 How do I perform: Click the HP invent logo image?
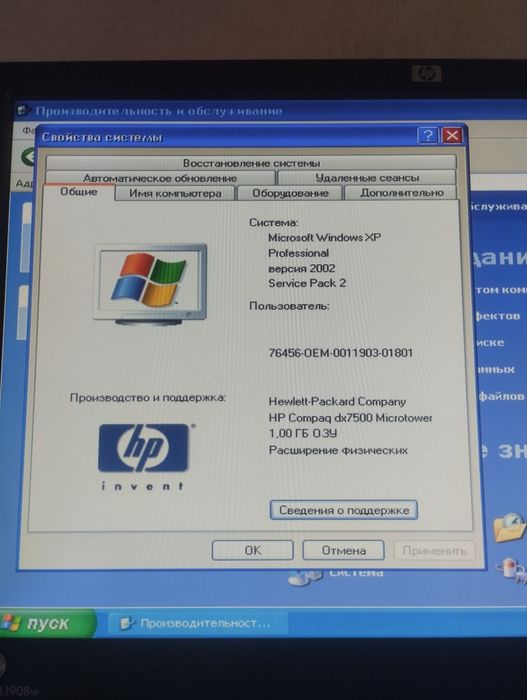click(143, 457)
